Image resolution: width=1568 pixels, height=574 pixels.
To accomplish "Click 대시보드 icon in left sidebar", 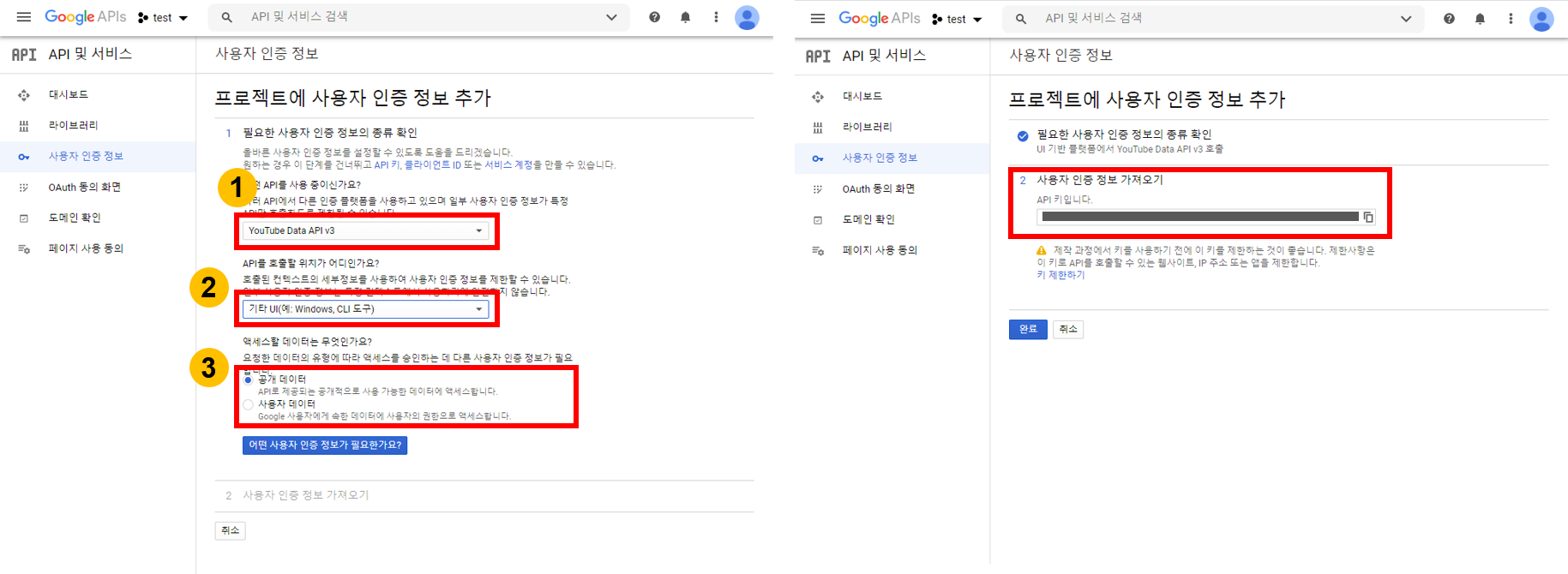I will 24,95.
